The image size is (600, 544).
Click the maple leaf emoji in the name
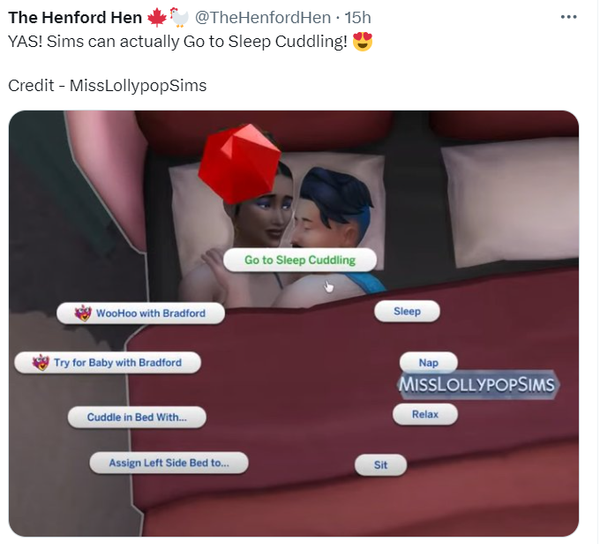coord(157,17)
